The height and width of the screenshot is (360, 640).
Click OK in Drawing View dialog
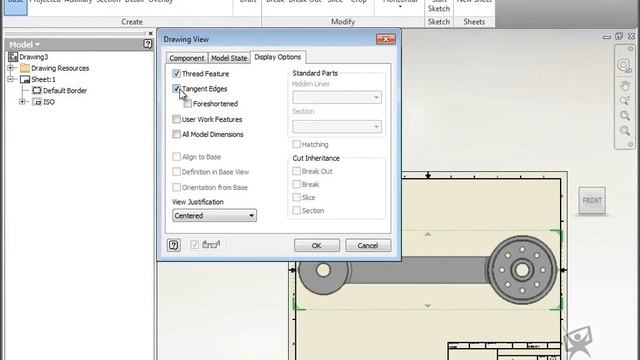point(317,245)
